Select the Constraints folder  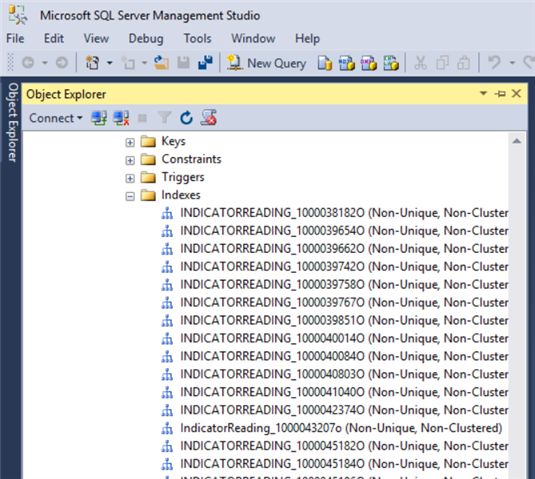point(191,159)
